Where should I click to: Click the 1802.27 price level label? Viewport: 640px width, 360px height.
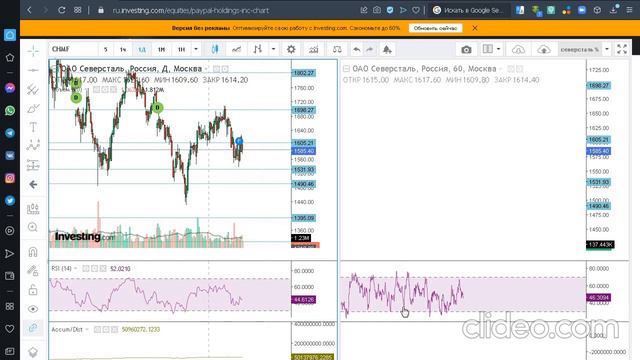pyautogui.click(x=304, y=73)
